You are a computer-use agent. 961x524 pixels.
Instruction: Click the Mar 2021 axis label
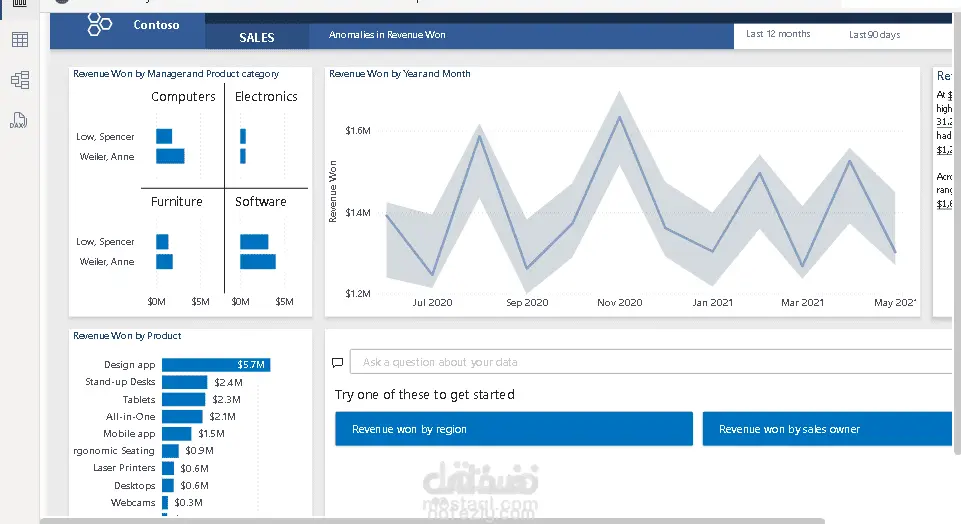pos(802,303)
